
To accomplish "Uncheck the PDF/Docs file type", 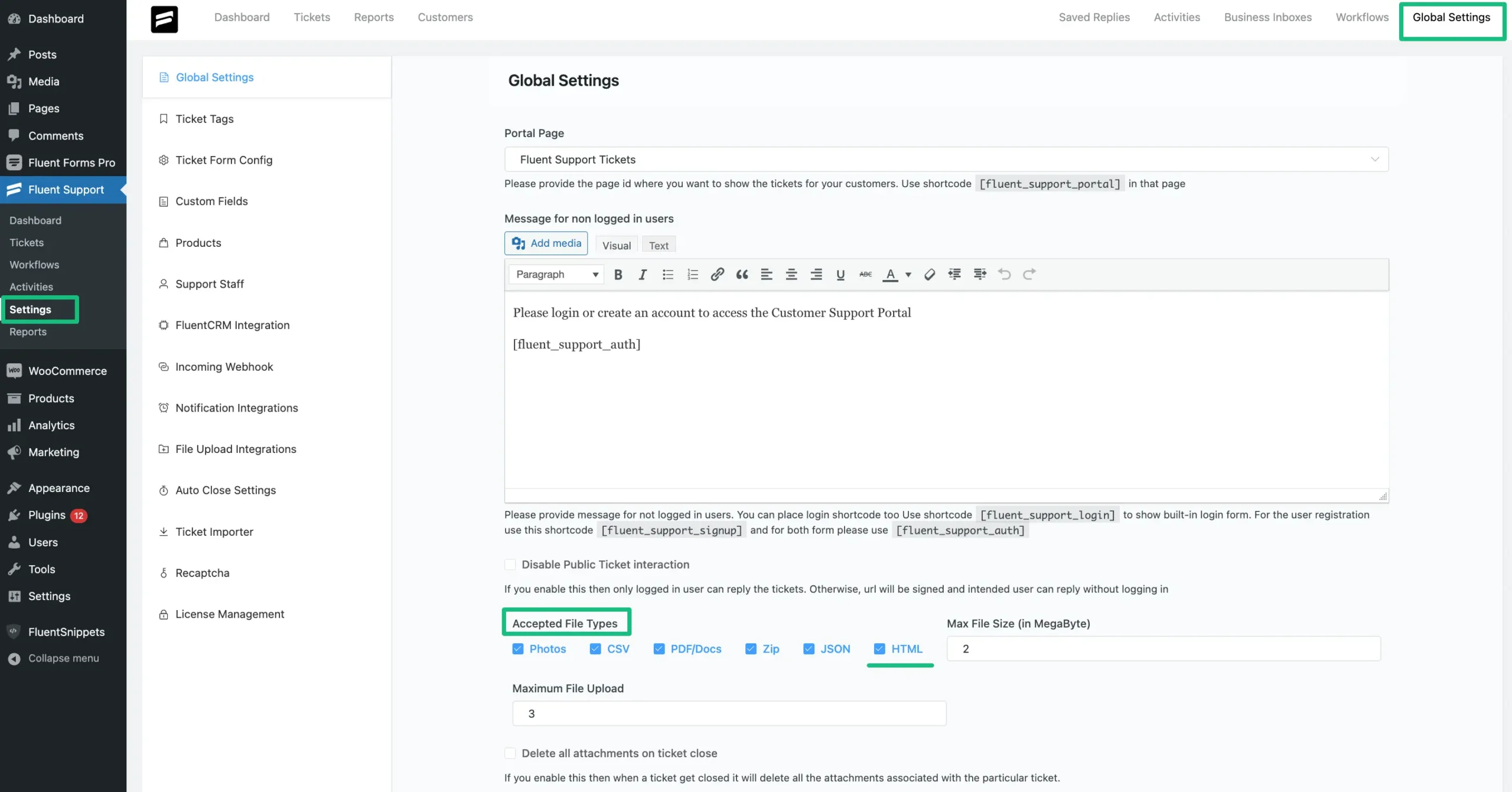I will (x=659, y=649).
